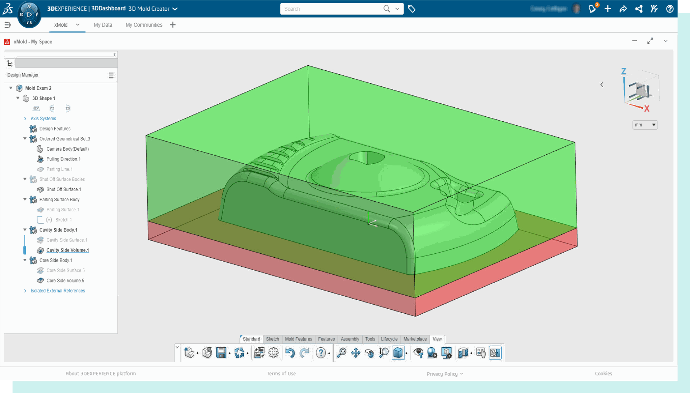The height and width of the screenshot is (394, 690).
Task: Click the properties list icon left of gear
Action: (x=259, y=353)
